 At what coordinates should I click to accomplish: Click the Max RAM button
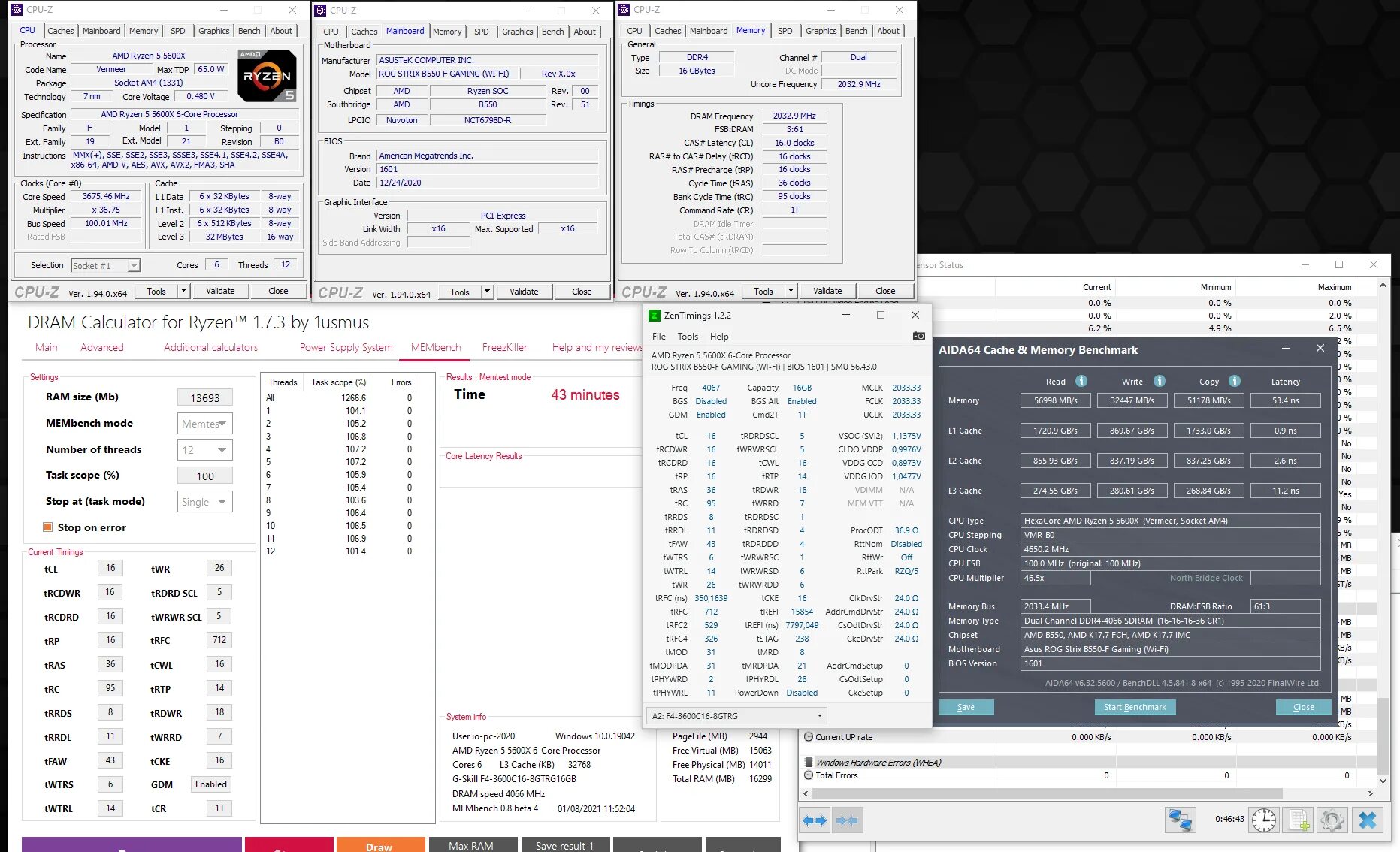471,845
